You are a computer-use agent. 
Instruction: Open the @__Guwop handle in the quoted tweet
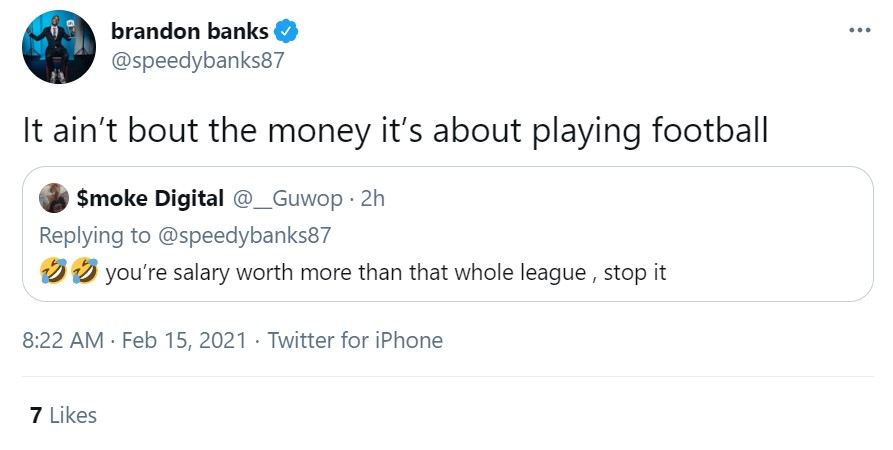coord(288,198)
